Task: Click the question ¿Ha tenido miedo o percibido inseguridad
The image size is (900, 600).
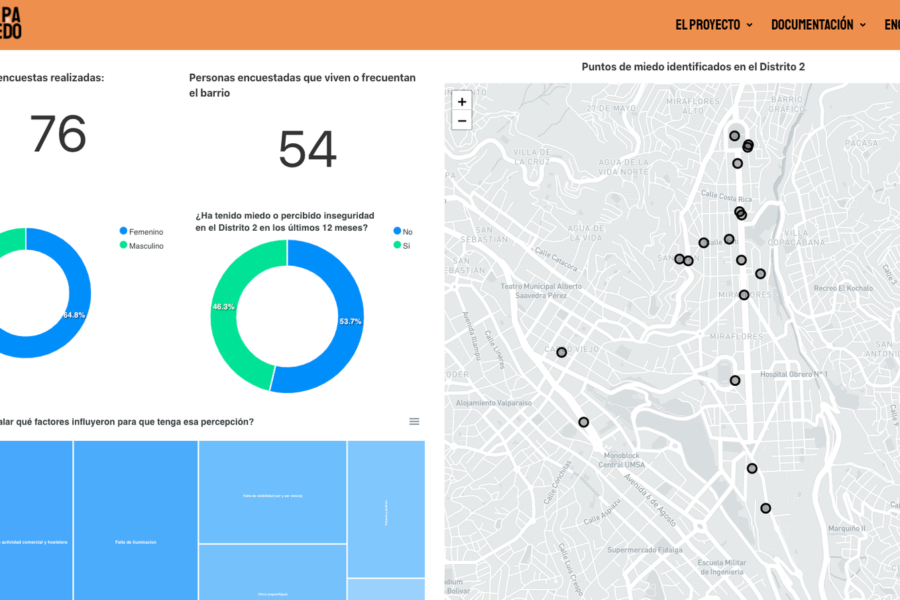Action: (x=285, y=222)
